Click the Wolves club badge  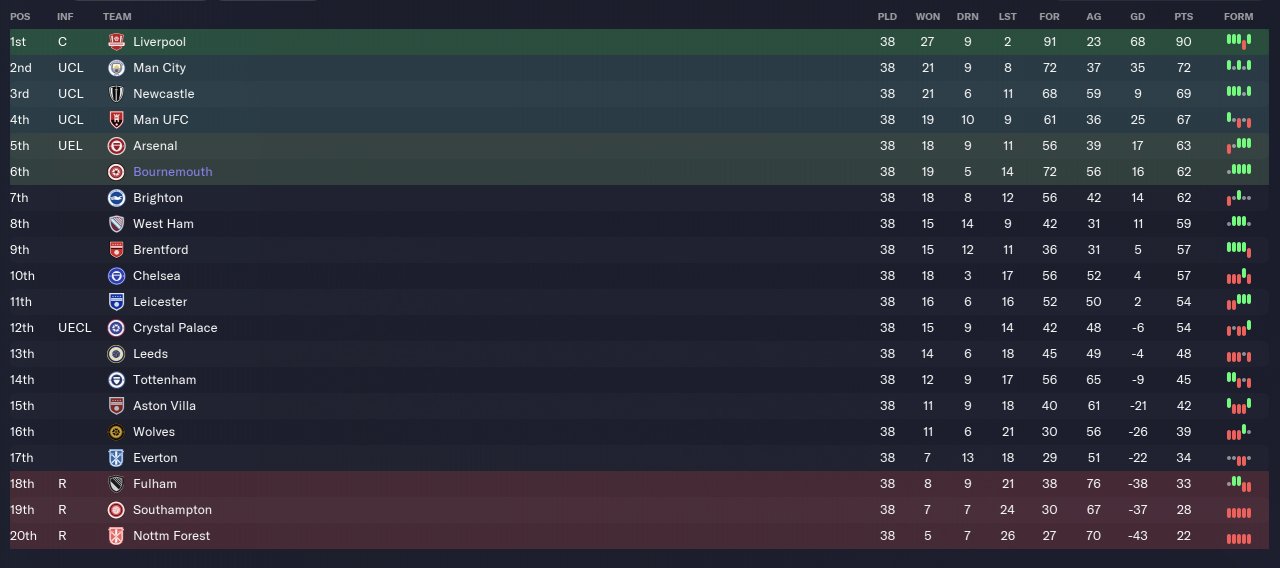coord(116,432)
